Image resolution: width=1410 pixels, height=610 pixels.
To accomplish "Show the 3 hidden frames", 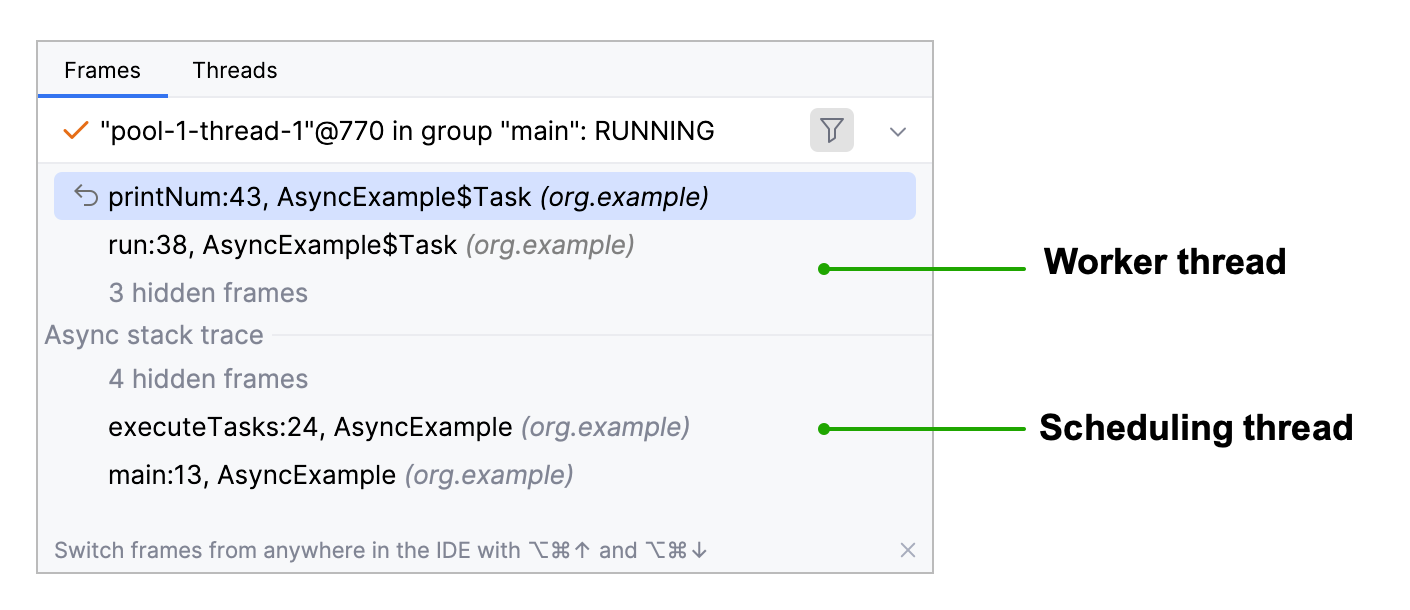I will tap(208, 292).
